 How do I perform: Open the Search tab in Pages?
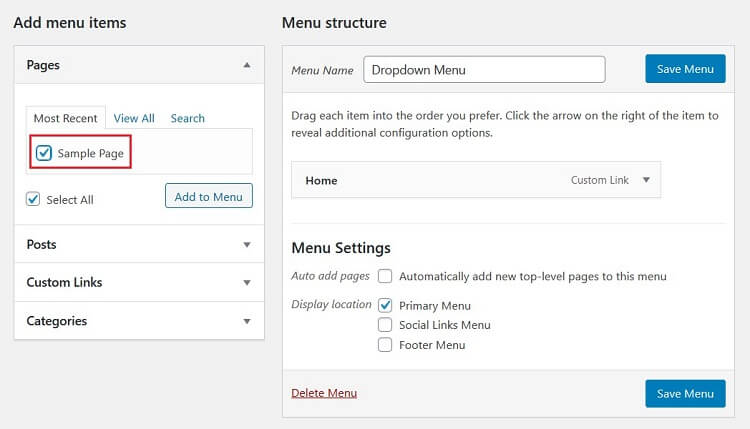188,118
